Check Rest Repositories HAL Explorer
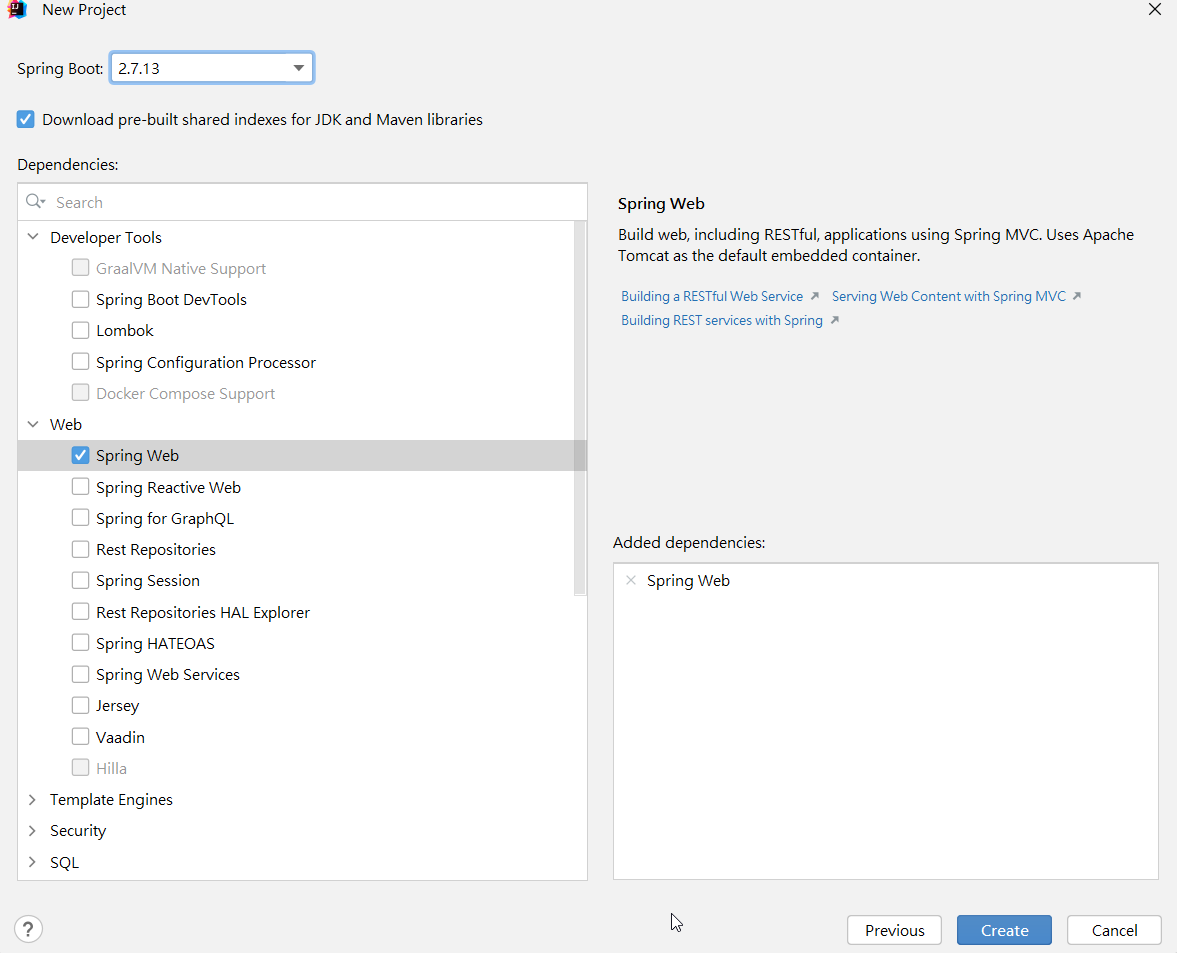This screenshot has width=1177, height=953. tap(80, 612)
